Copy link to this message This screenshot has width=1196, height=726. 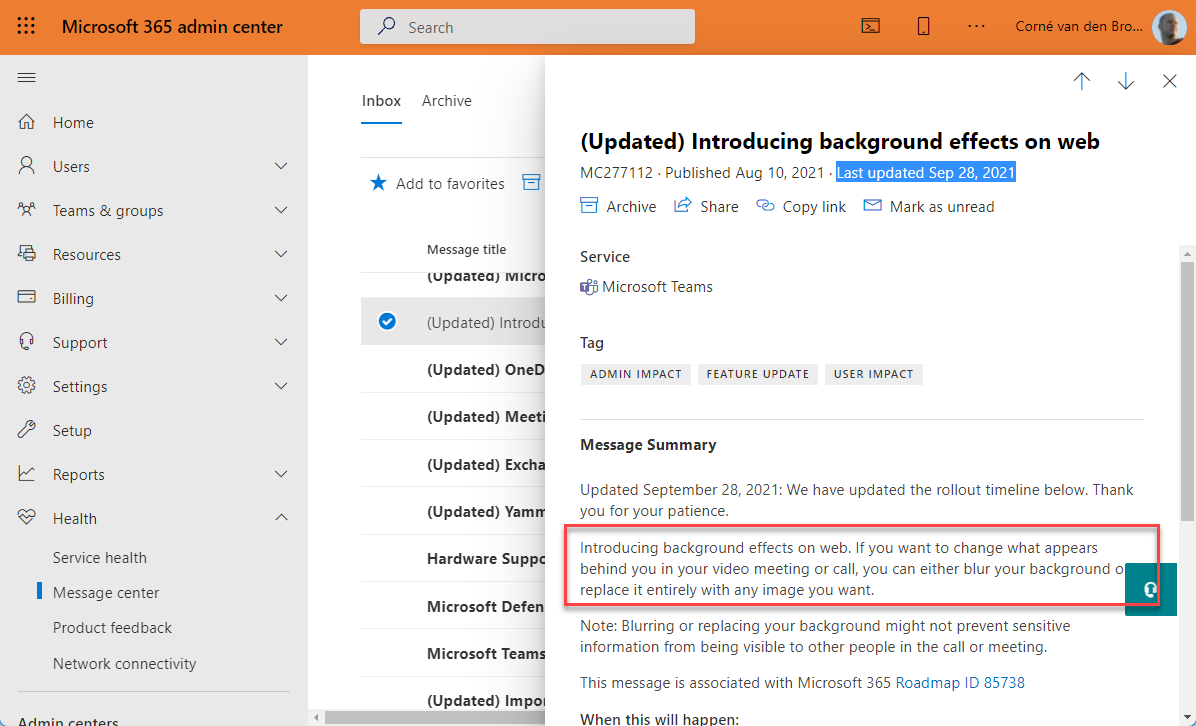pos(801,206)
